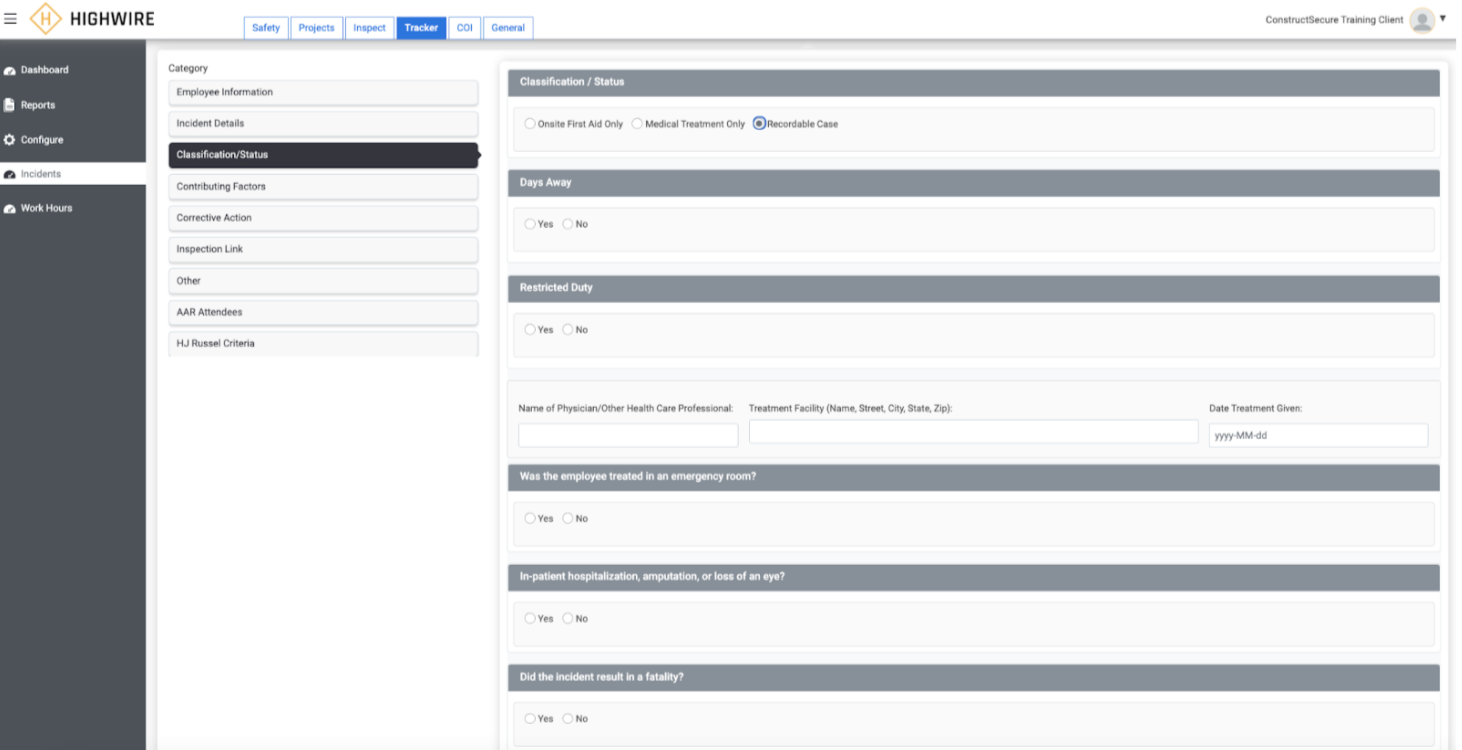Click the Work Hours gauge icon
Viewport: 1462px width, 750px height.
(10, 209)
